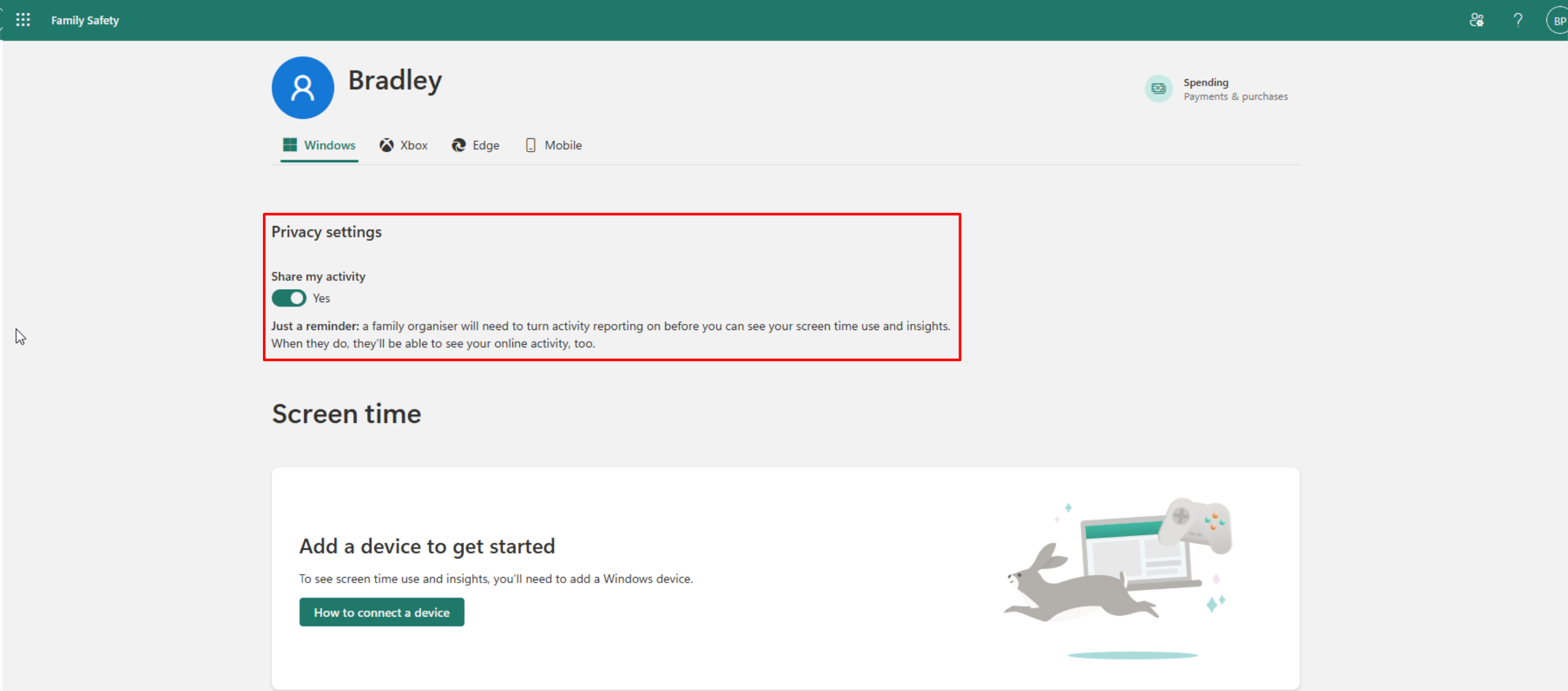Click the Edge browser icon

coord(459,145)
